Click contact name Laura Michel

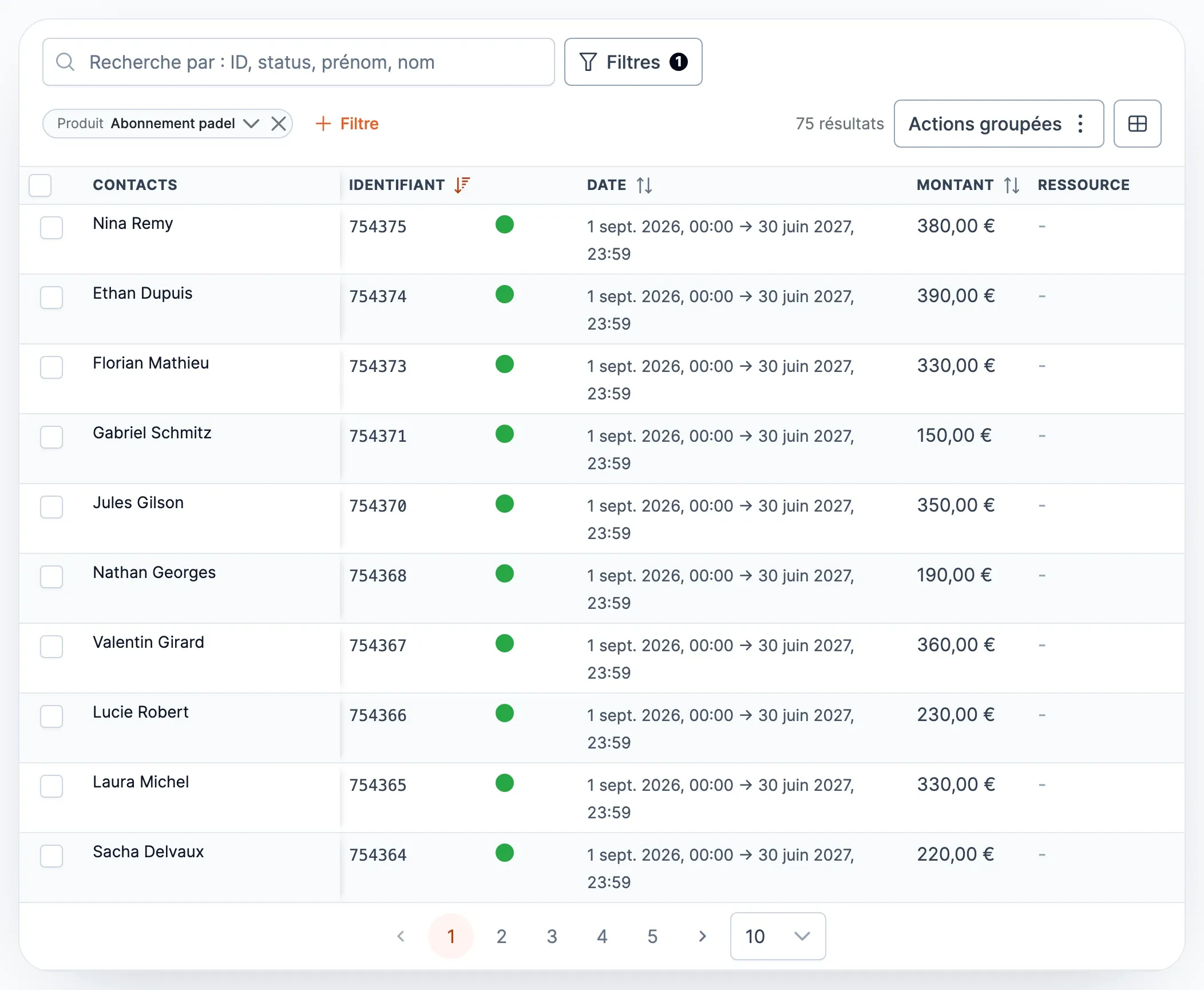[x=141, y=782]
